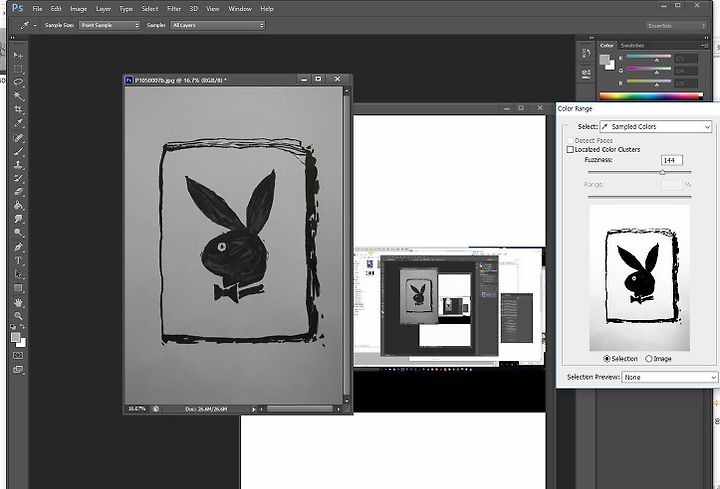This screenshot has height=489, width=720.
Task: Open the Type menu
Action: (x=126, y=9)
